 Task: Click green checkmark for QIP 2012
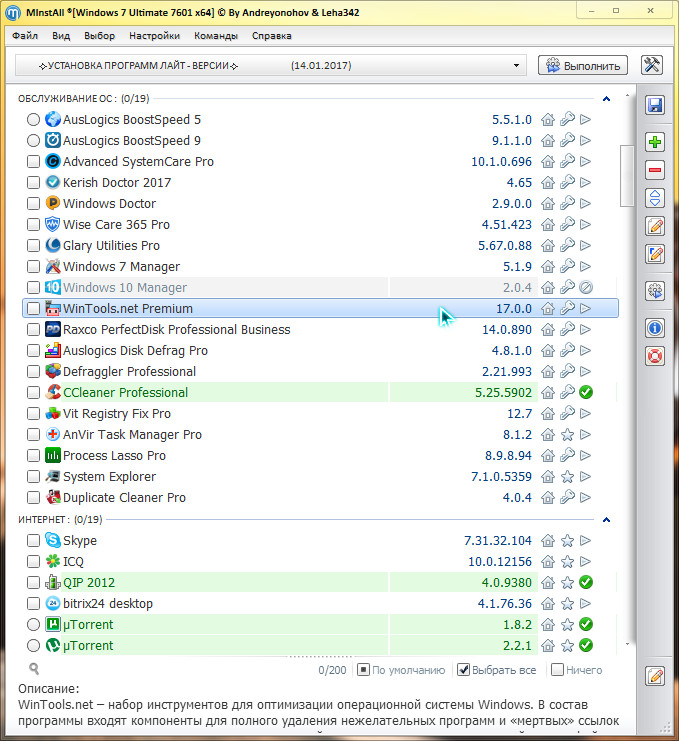[586, 582]
